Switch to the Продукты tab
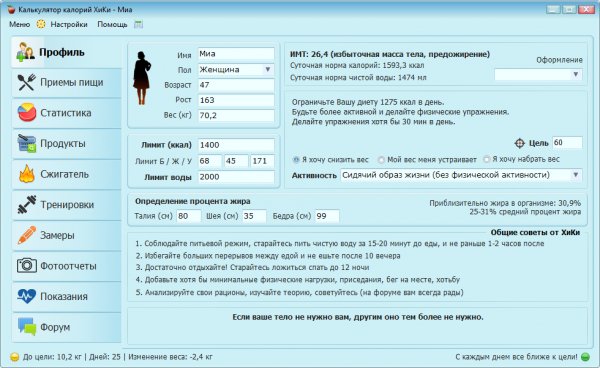Viewport: 600px width, 368px height. pos(67,144)
